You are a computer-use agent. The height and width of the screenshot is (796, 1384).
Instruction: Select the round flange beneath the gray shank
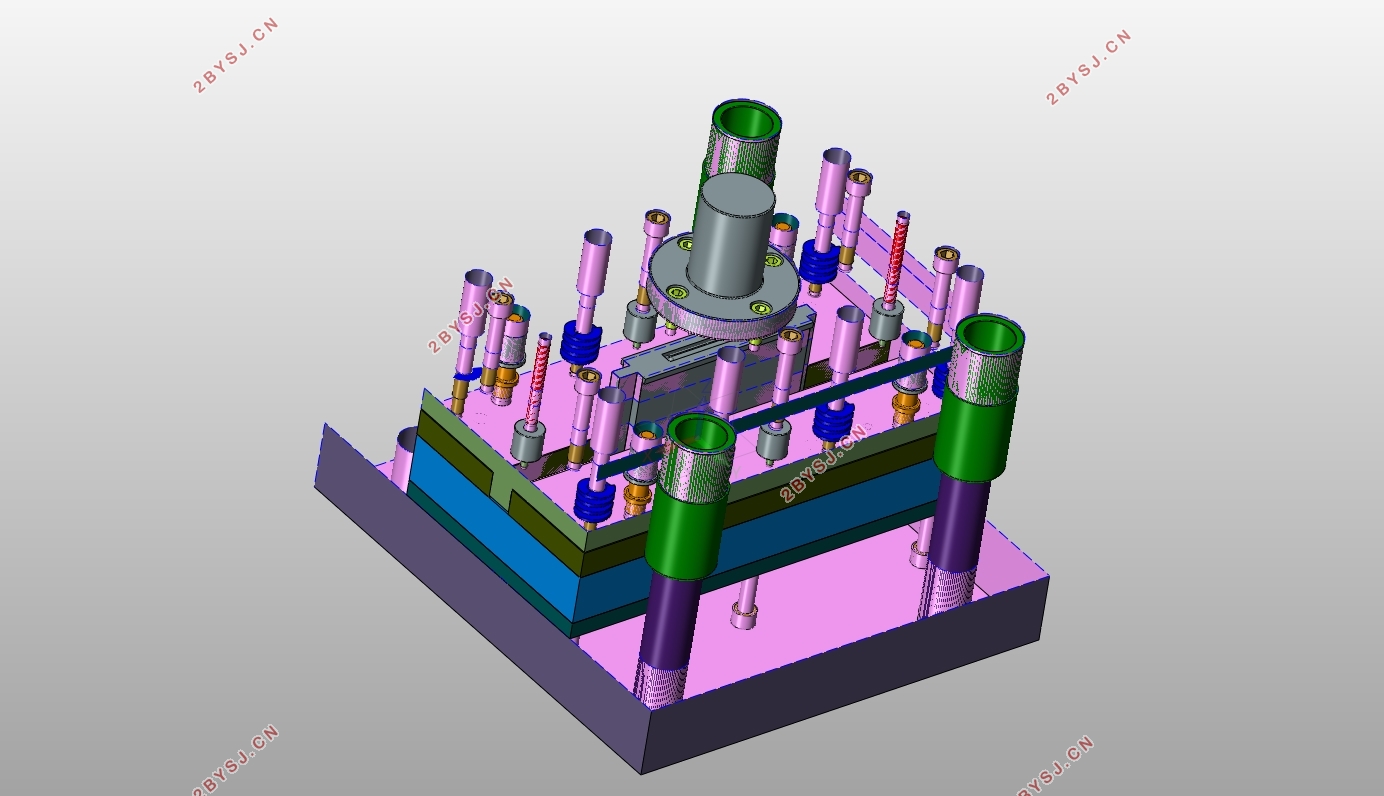[x=720, y=312]
